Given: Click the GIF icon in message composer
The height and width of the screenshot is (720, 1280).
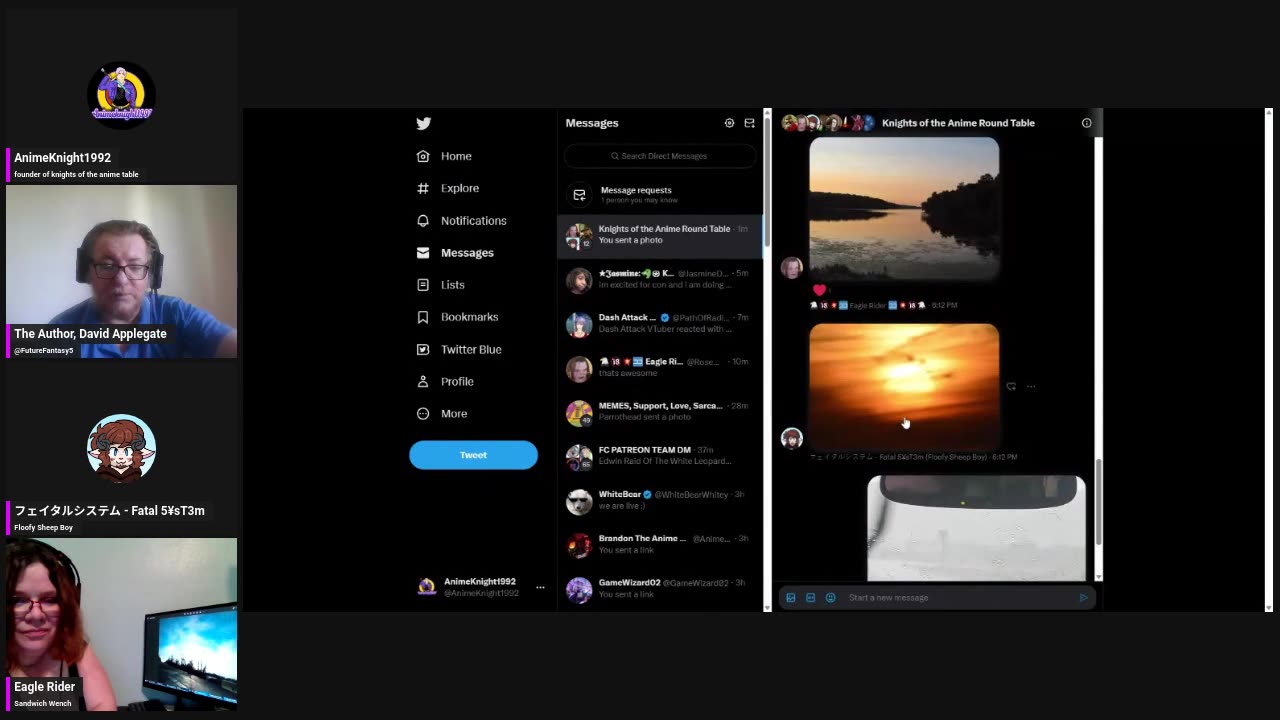Looking at the screenshot, I should 810,597.
